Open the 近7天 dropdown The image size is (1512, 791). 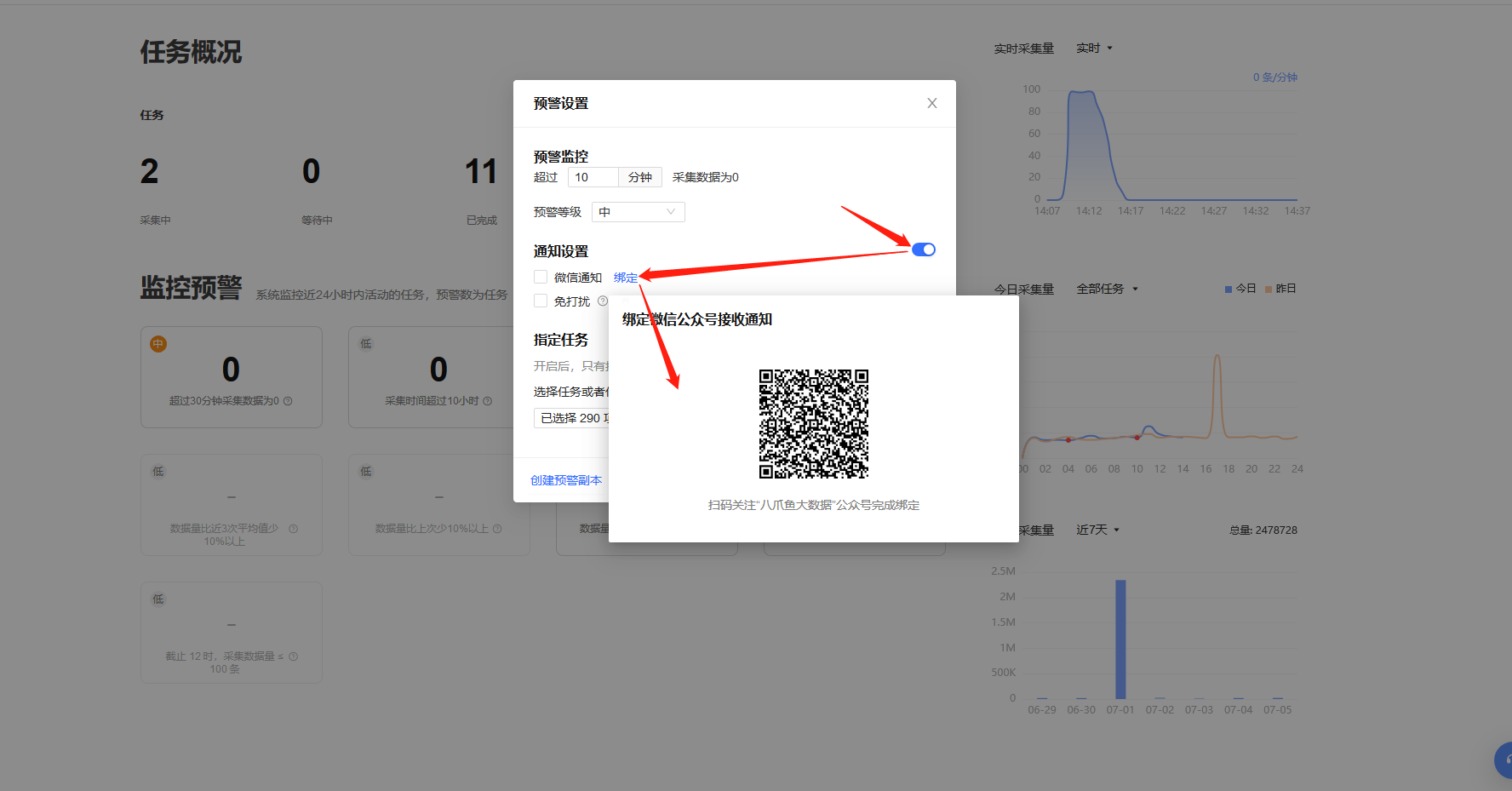[1097, 530]
